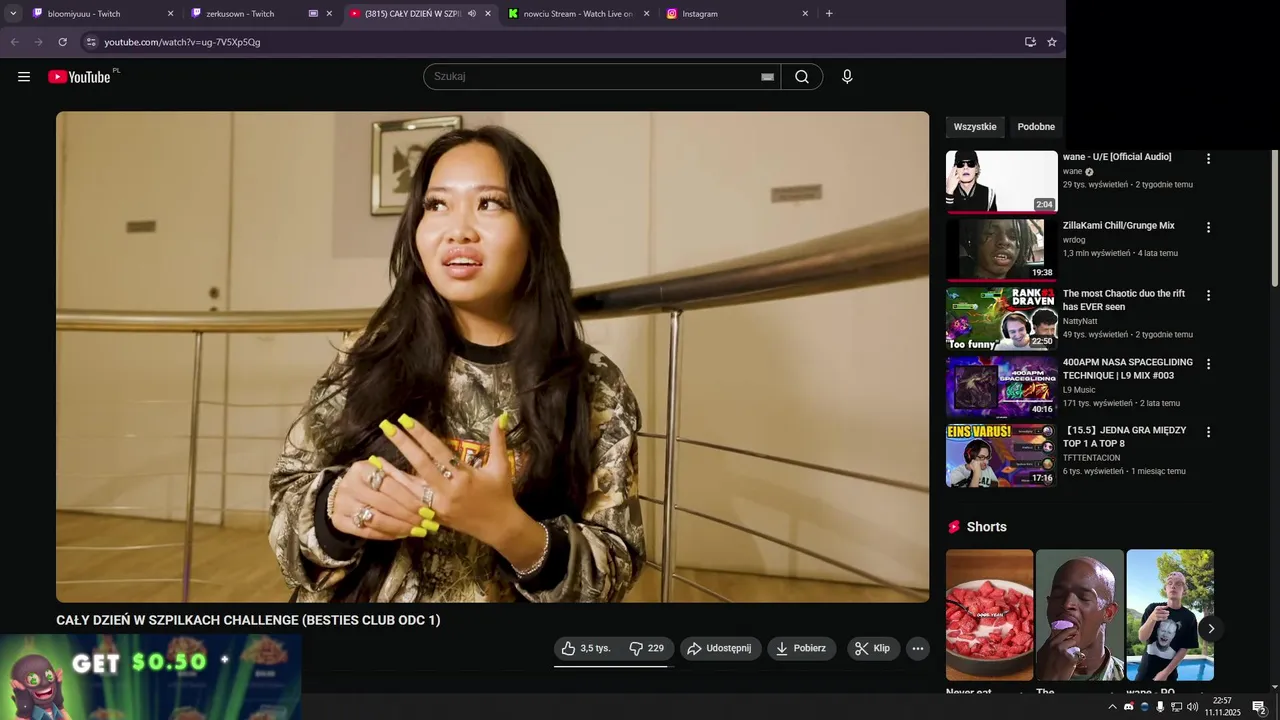Mute the YouTube tab via speaker icon
1280x720 pixels.
coord(472,14)
